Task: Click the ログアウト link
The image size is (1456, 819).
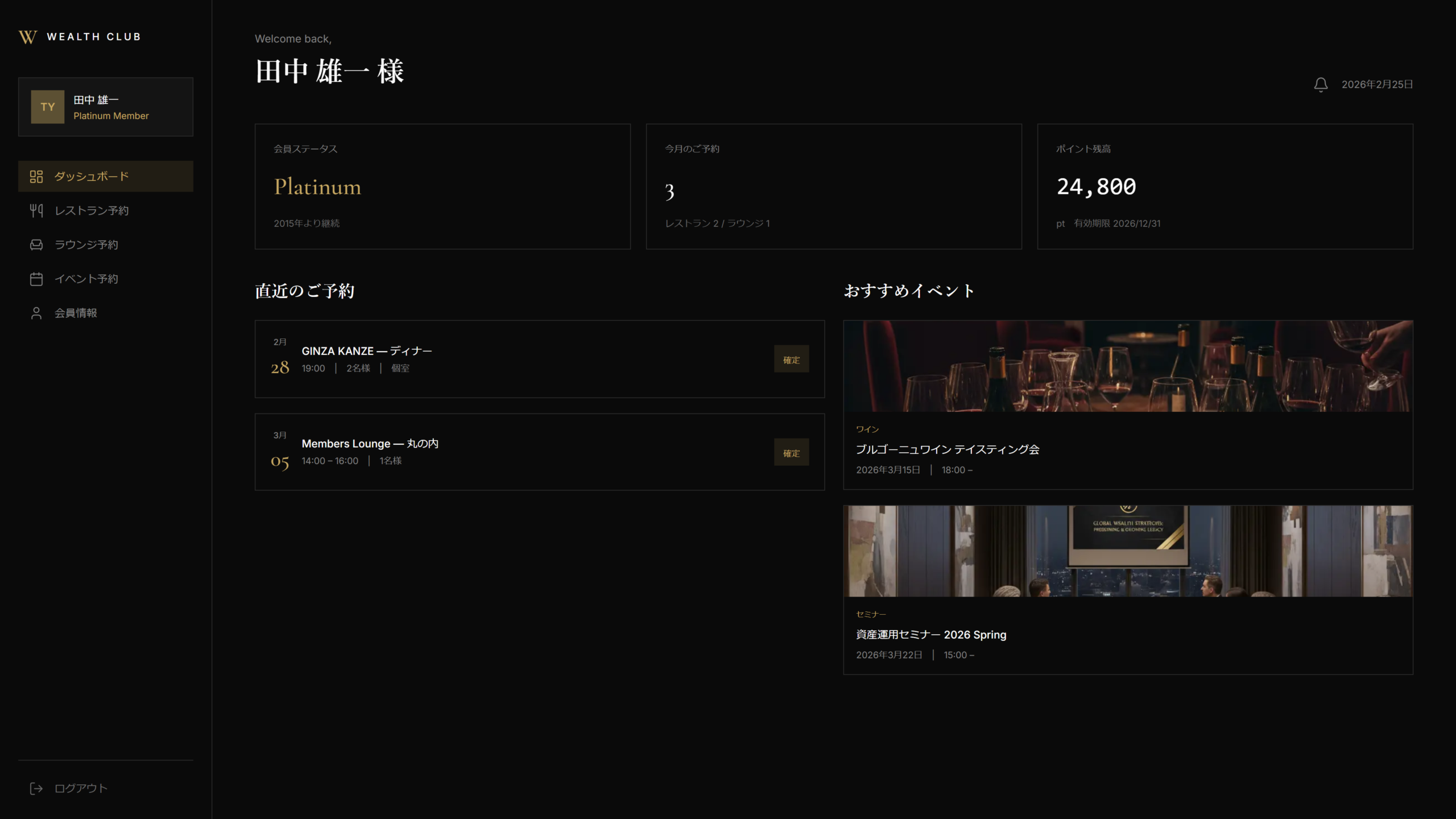Action: 81,788
